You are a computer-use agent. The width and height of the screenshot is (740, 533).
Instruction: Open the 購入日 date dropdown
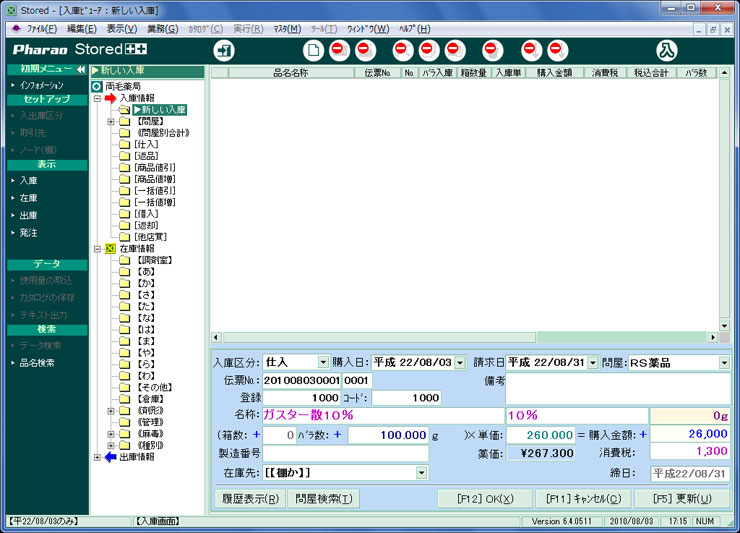[460, 363]
